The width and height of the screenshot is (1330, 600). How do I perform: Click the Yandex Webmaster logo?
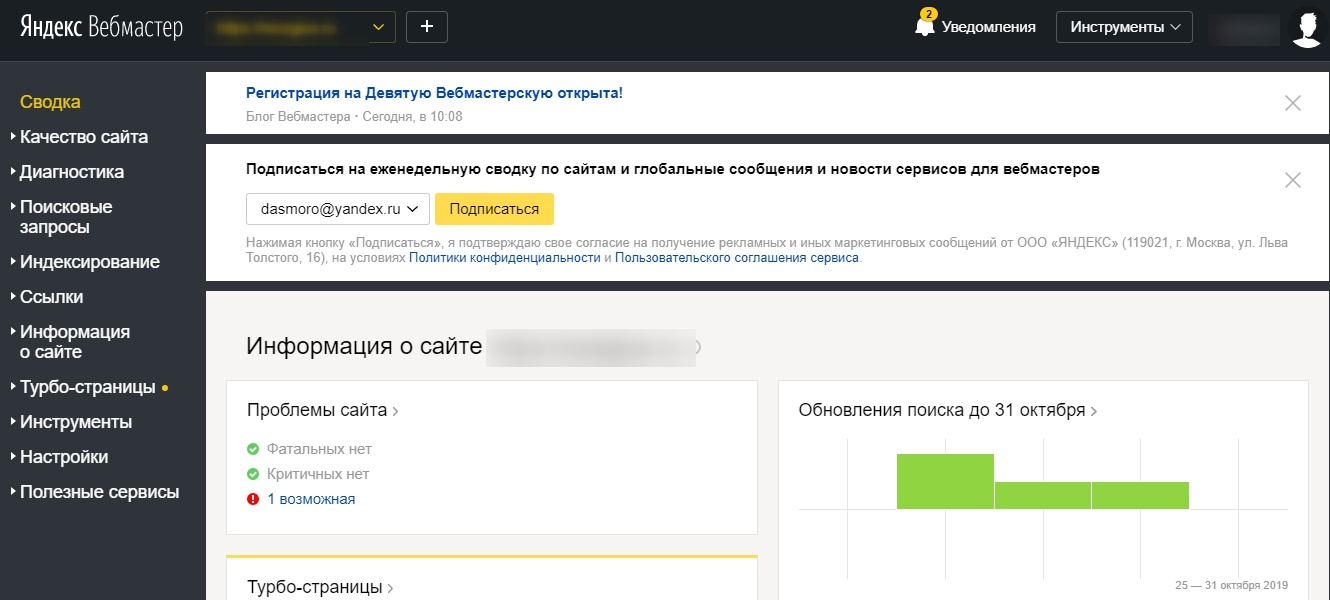(101, 28)
